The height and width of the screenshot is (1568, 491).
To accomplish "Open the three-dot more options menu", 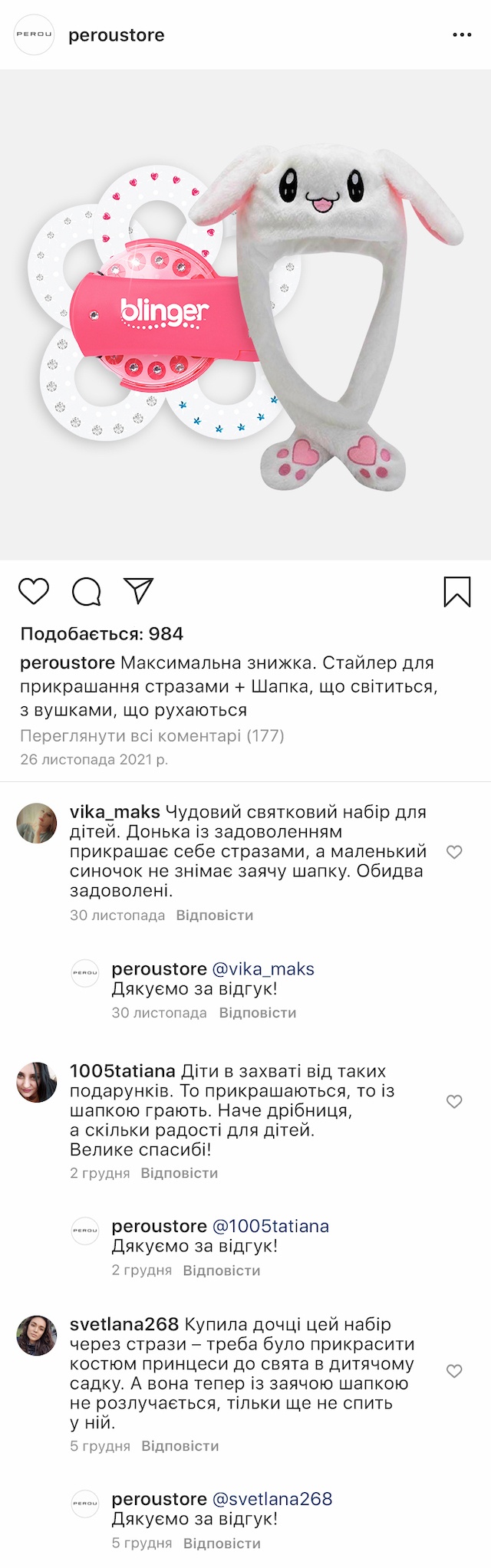I will coord(462,35).
